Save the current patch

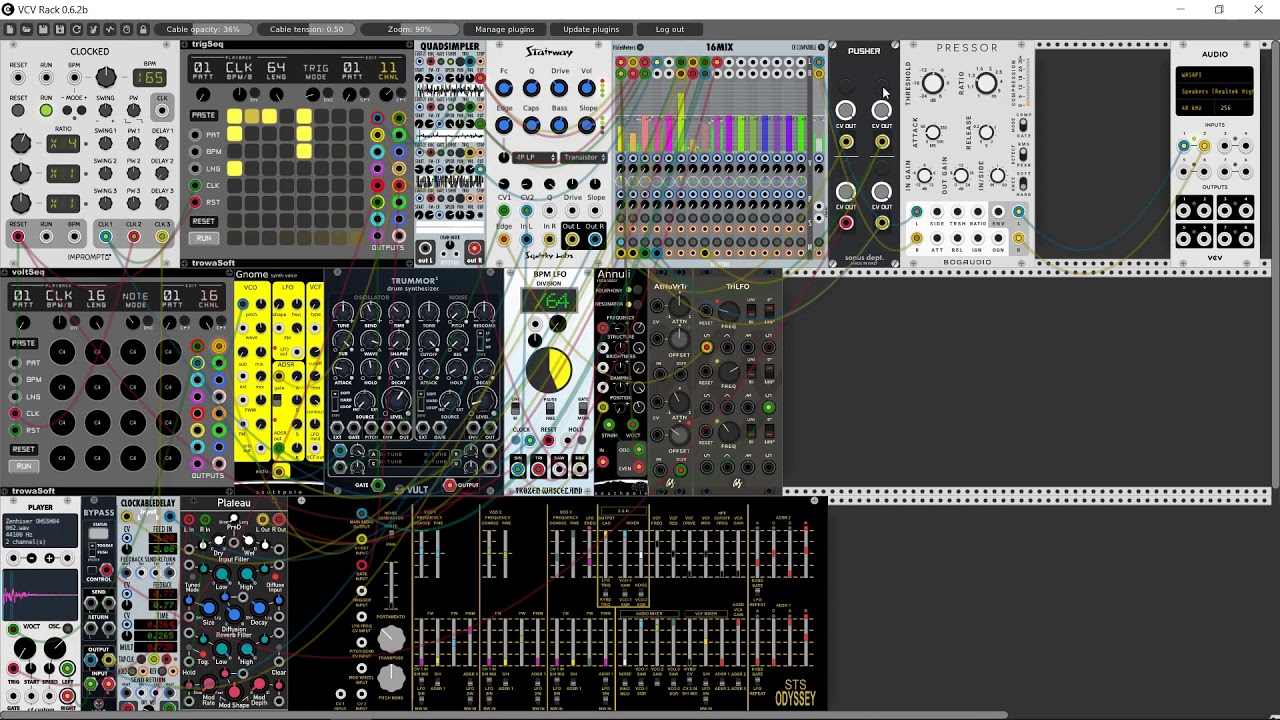[45, 29]
